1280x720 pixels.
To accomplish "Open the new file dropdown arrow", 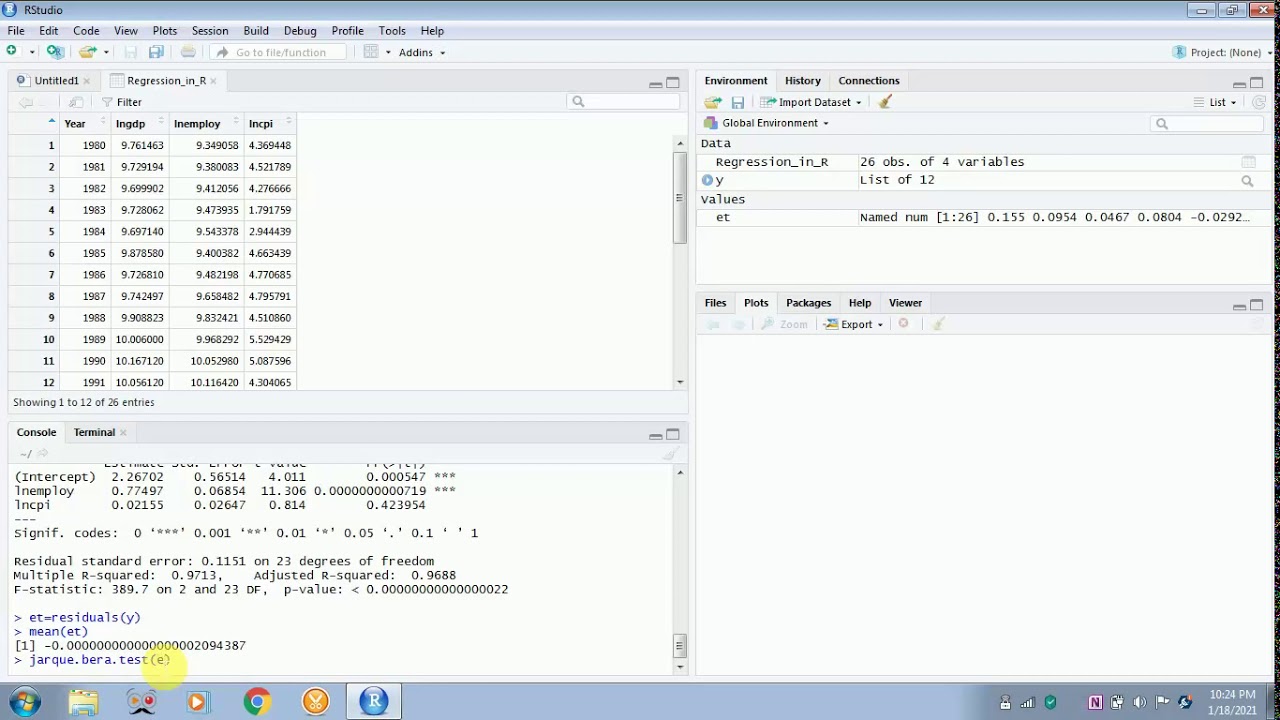I will pos(32,52).
